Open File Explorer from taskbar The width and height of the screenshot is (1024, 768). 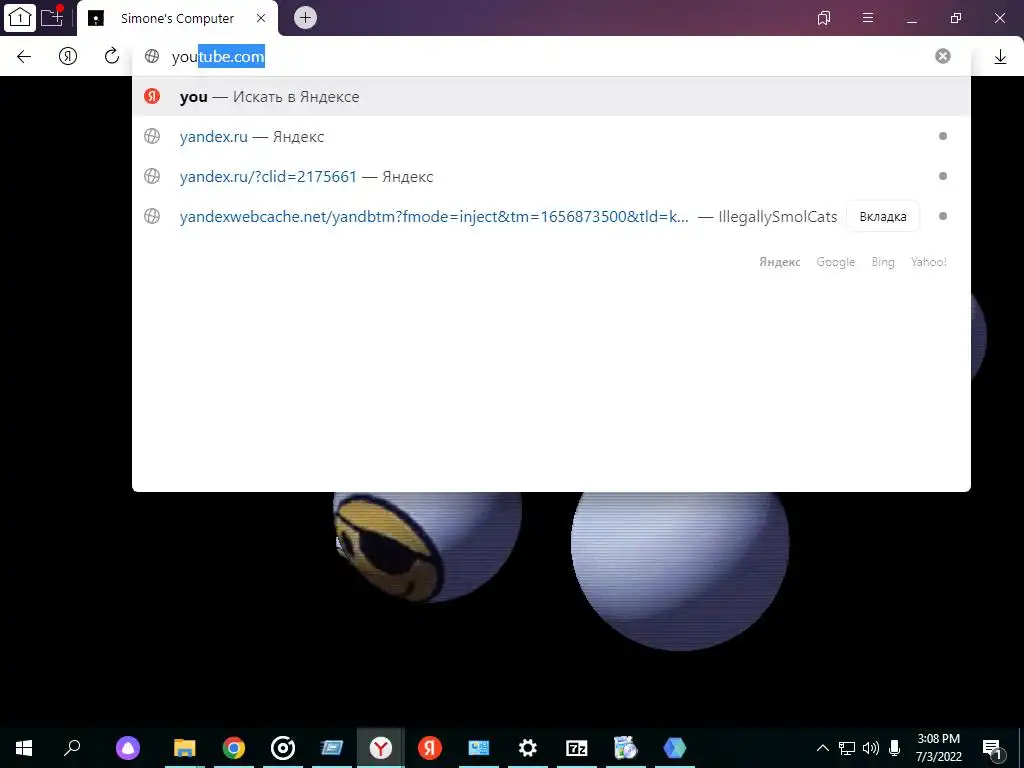(x=185, y=748)
